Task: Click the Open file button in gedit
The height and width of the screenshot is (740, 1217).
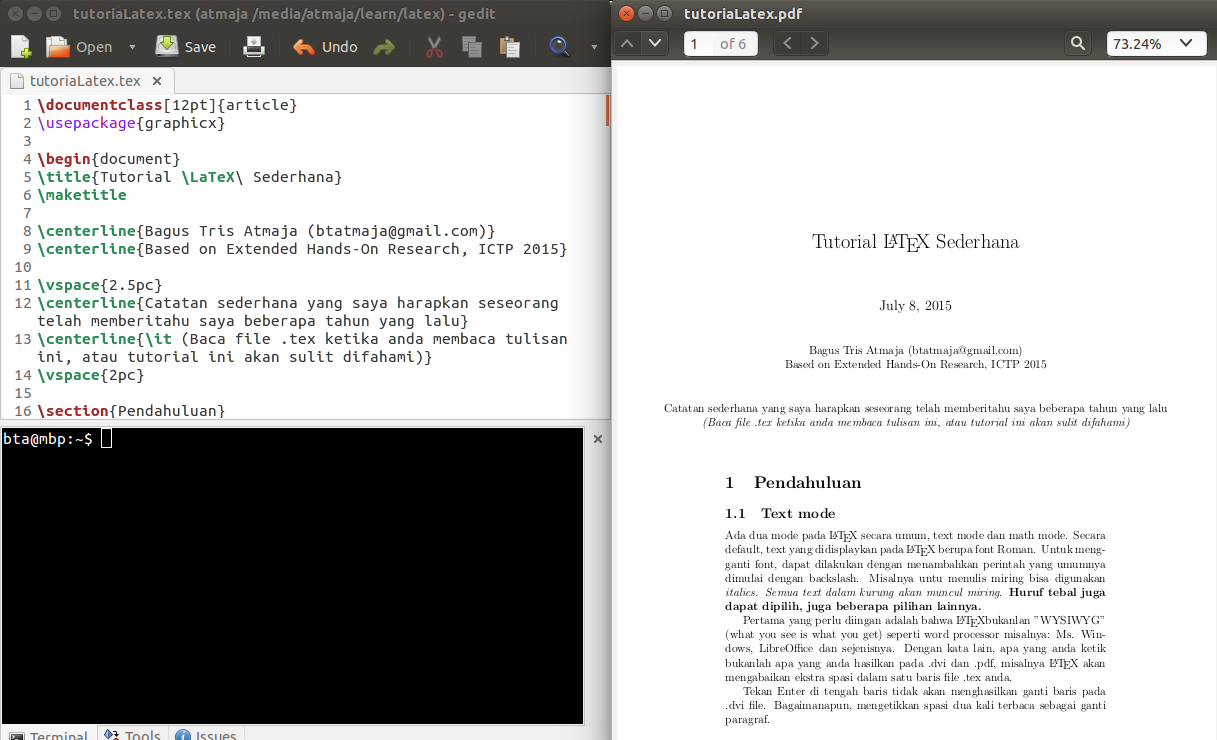Action: click(80, 46)
